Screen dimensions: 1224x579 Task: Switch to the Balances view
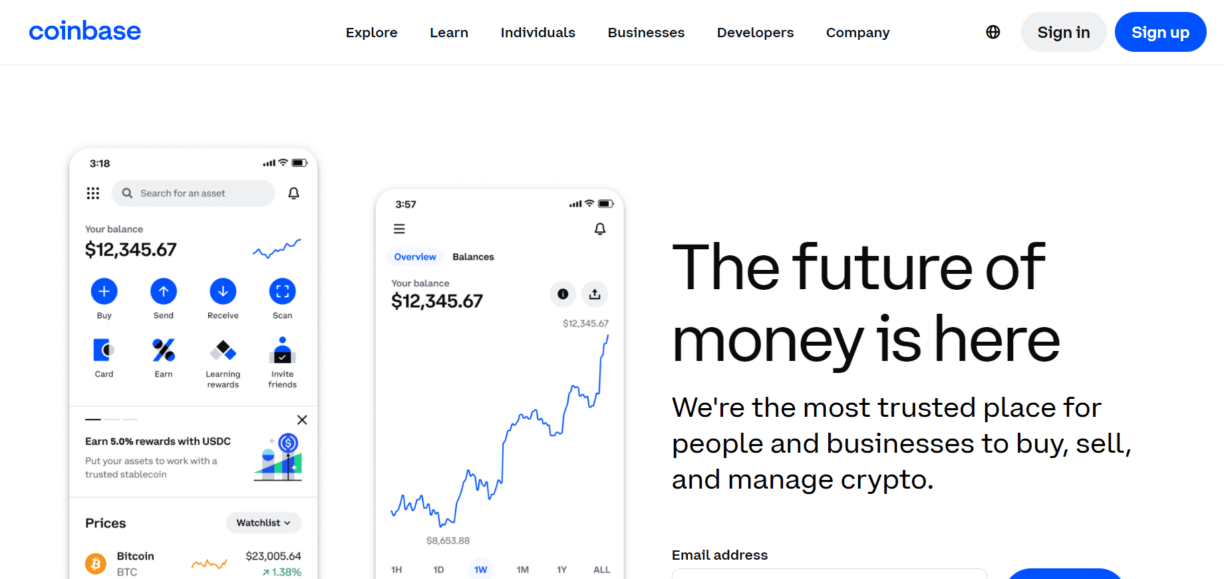tap(473, 256)
